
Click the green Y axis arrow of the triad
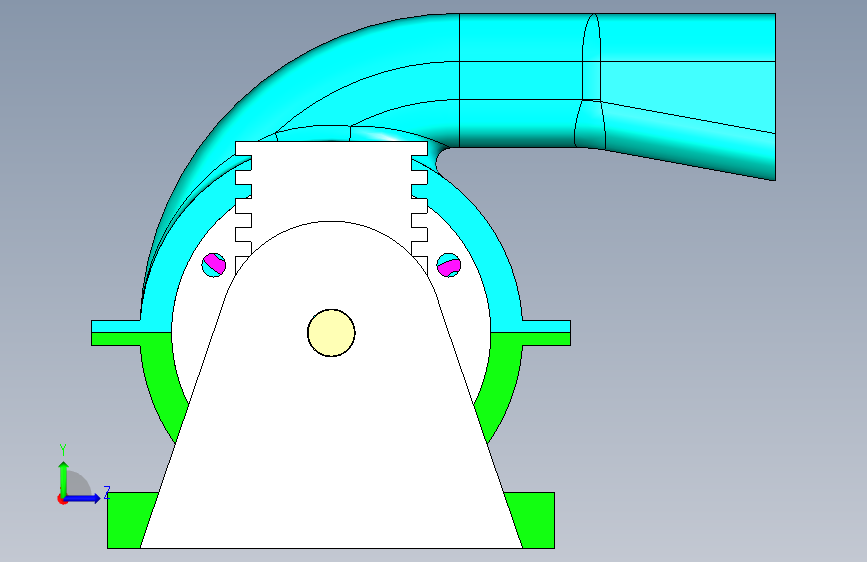tap(63, 479)
